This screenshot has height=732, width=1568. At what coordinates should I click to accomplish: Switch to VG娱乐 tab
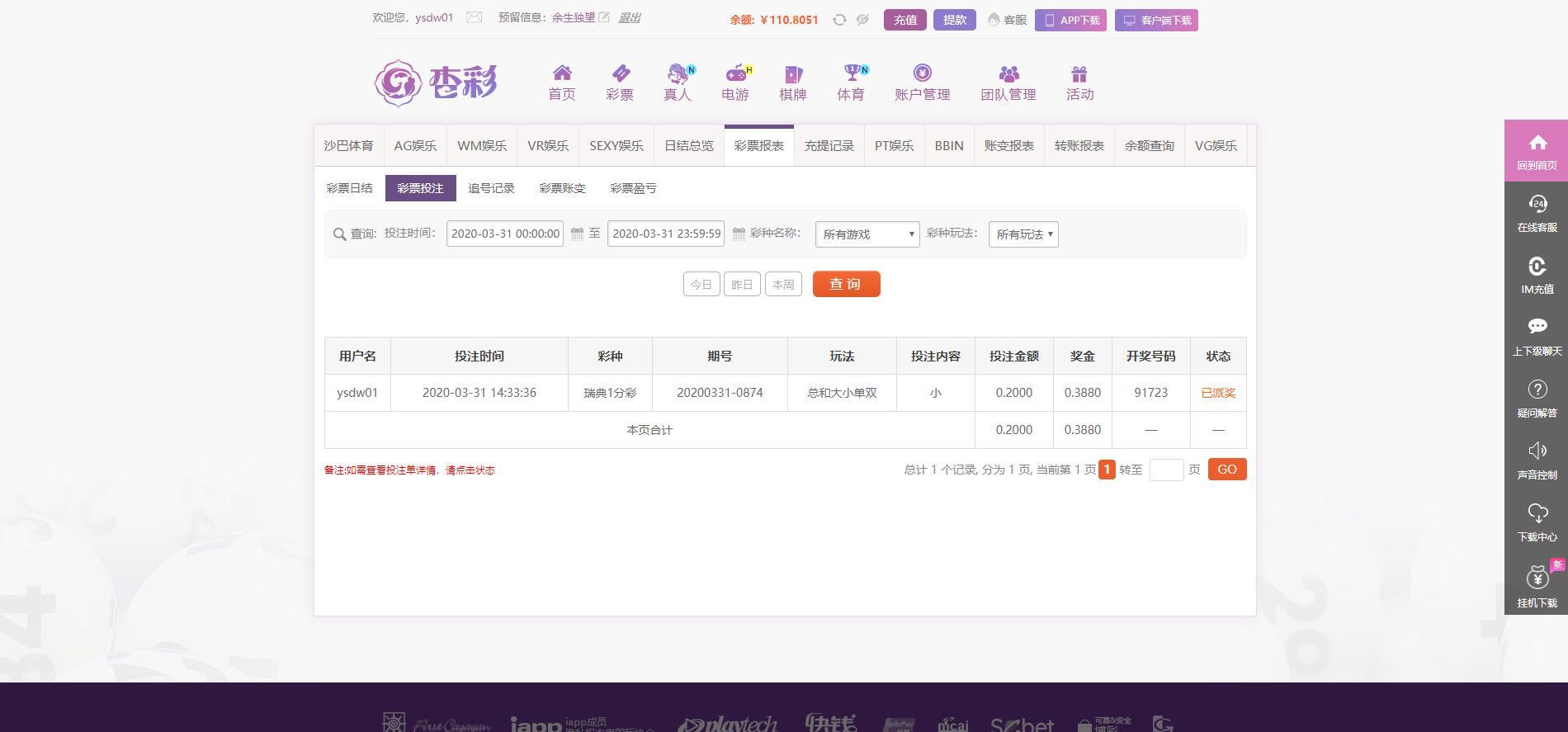[x=1216, y=145]
